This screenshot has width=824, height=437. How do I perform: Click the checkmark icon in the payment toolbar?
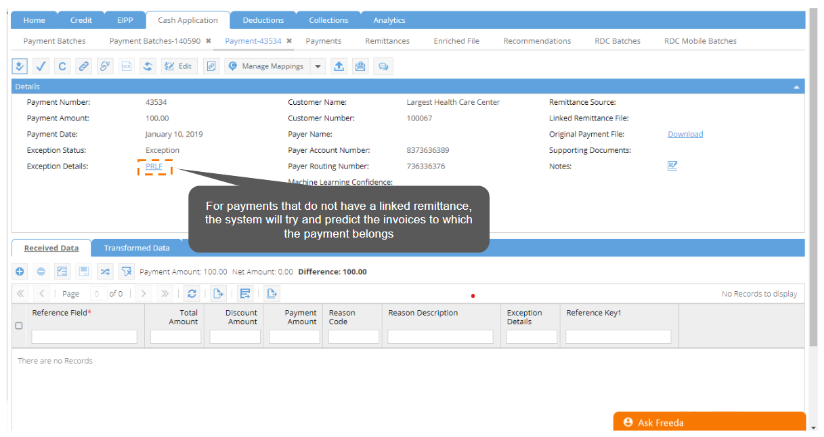[40, 66]
